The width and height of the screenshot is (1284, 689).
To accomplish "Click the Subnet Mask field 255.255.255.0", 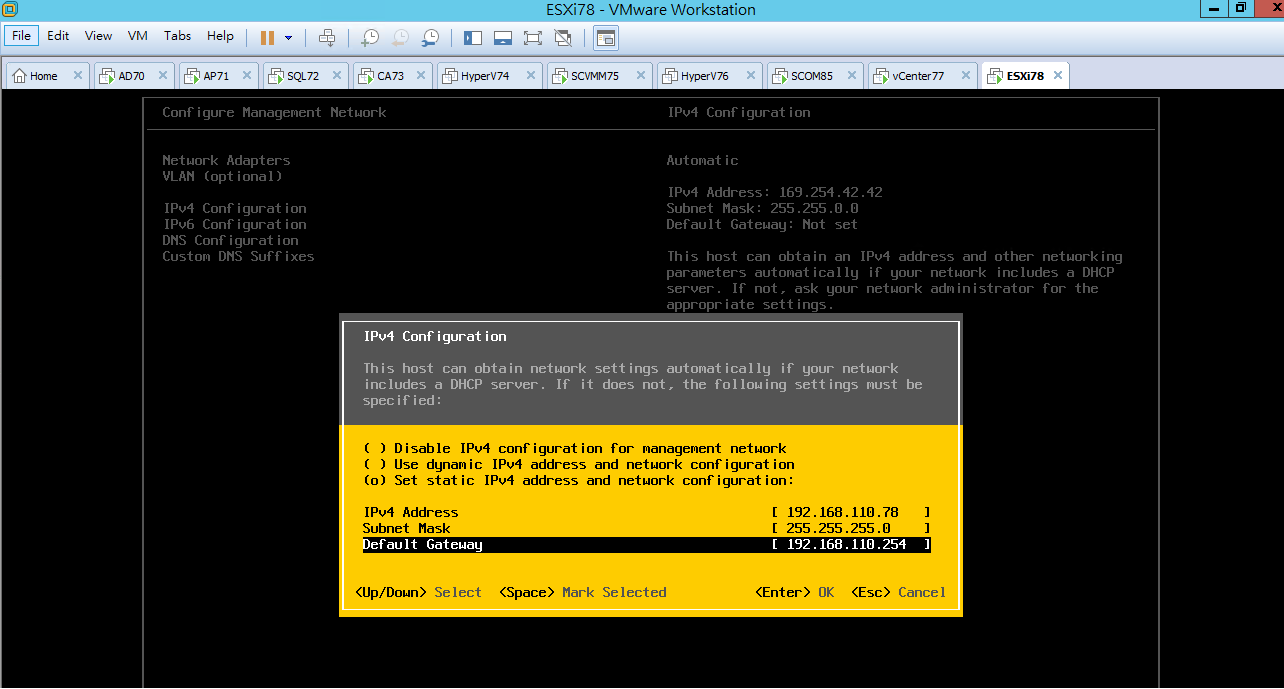I will point(851,529).
